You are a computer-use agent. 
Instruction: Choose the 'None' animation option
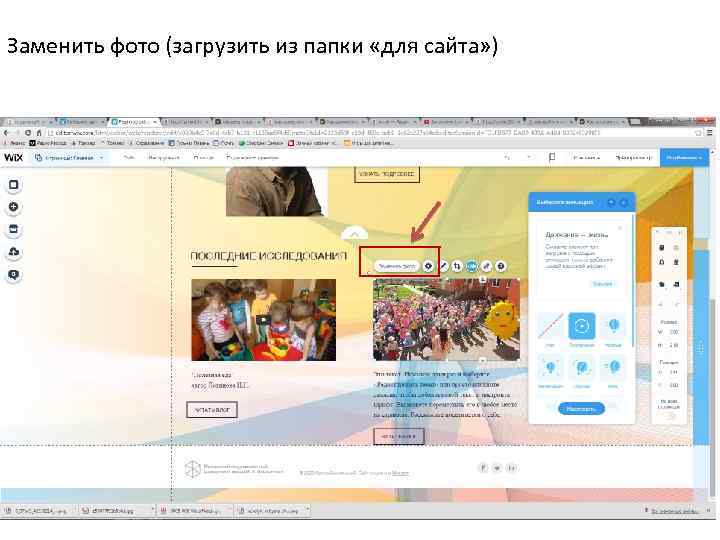550,328
